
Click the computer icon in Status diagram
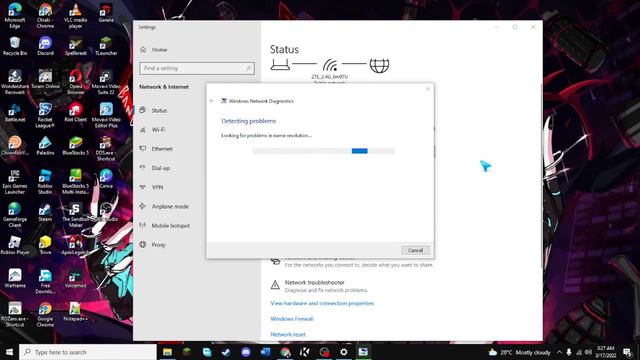coord(280,65)
